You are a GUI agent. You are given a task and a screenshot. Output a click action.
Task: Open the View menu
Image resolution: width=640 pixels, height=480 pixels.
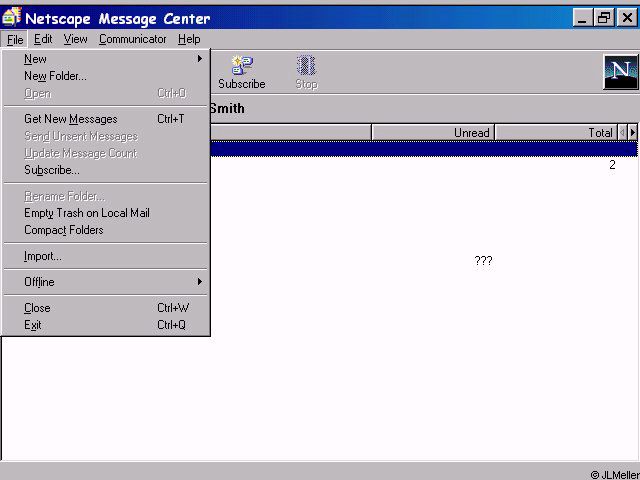click(75, 39)
